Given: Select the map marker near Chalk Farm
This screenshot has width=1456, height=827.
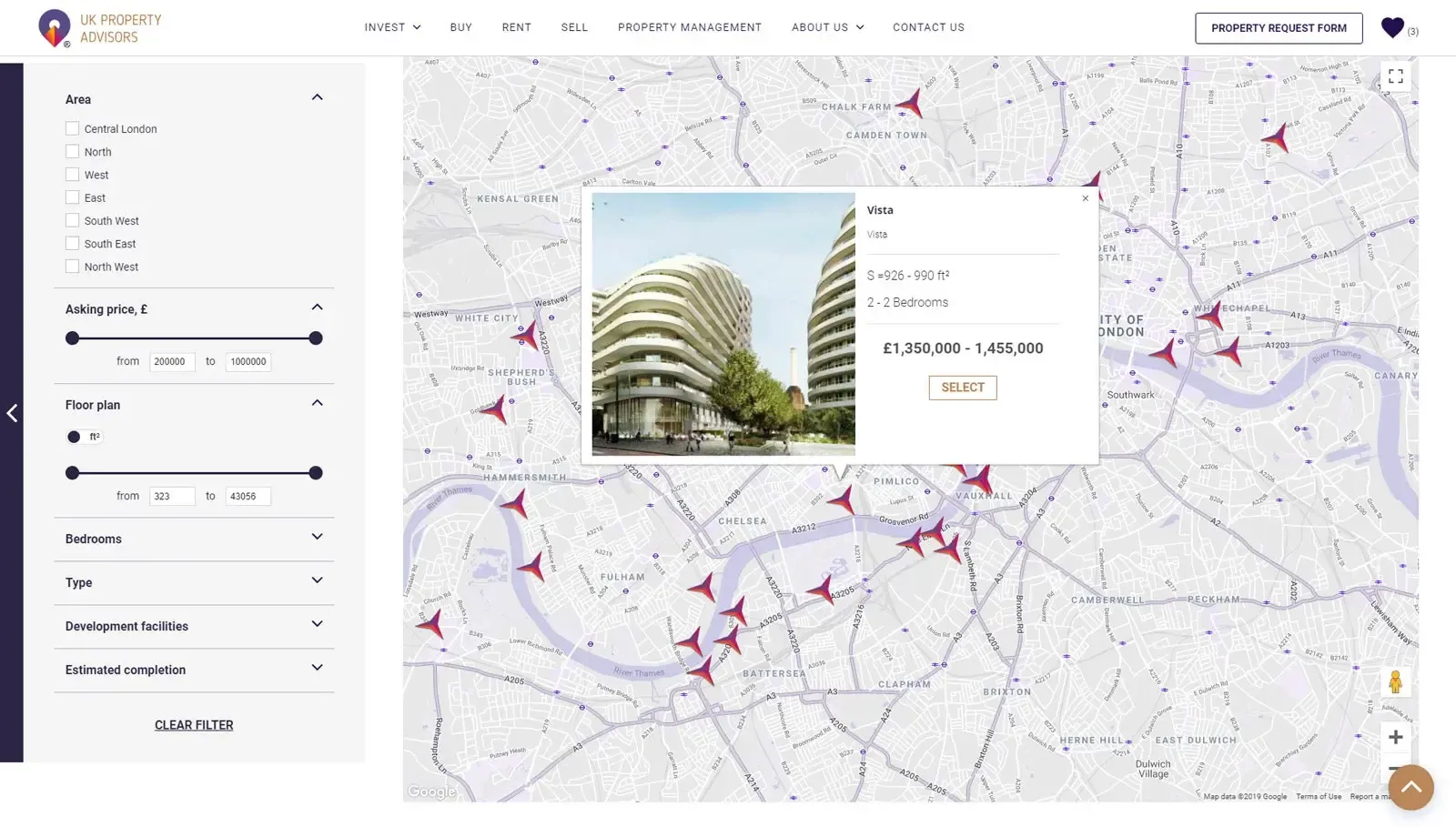Looking at the screenshot, I should coord(911,104).
